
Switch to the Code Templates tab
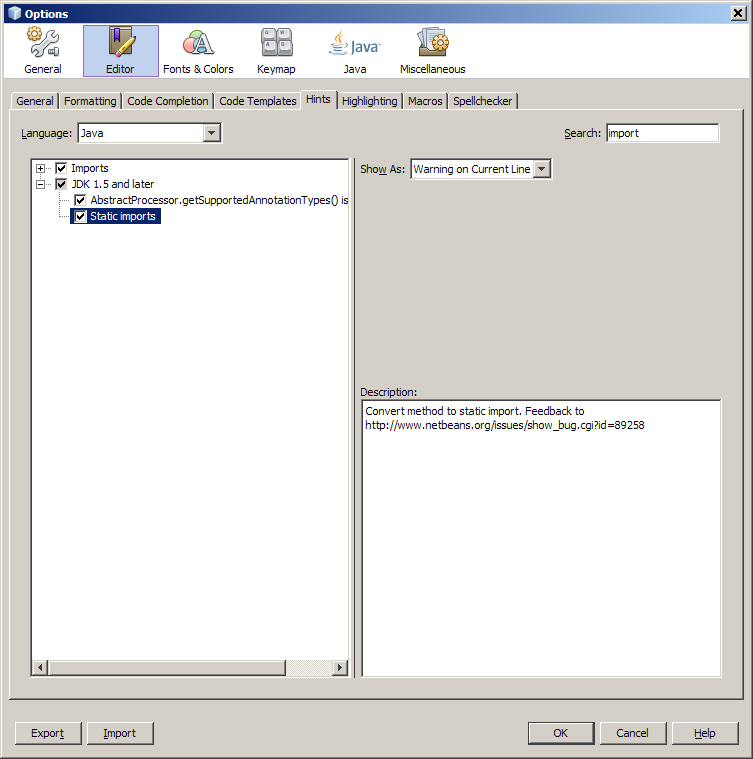(257, 101)
